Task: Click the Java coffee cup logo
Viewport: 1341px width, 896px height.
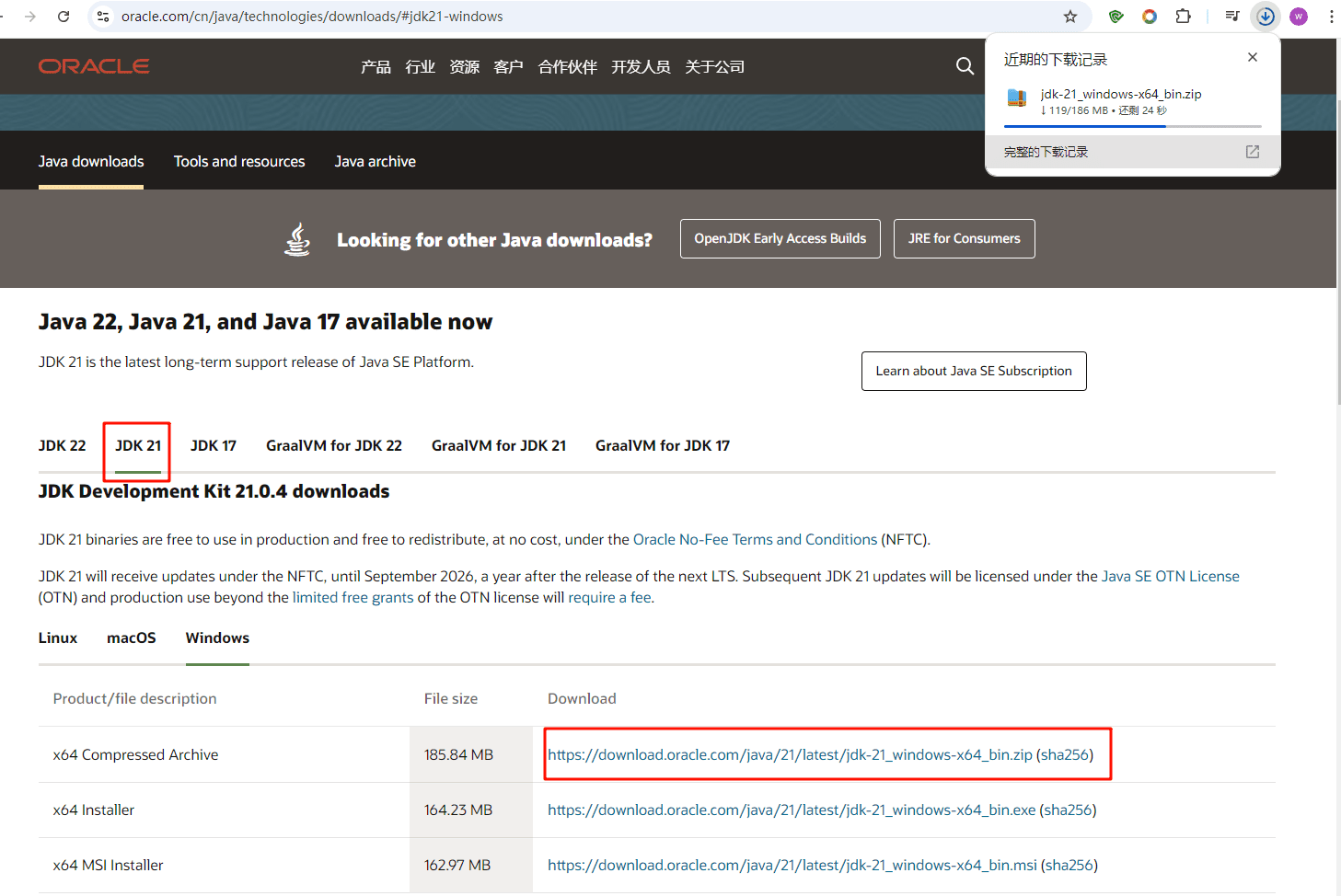Action: [297, 239]
